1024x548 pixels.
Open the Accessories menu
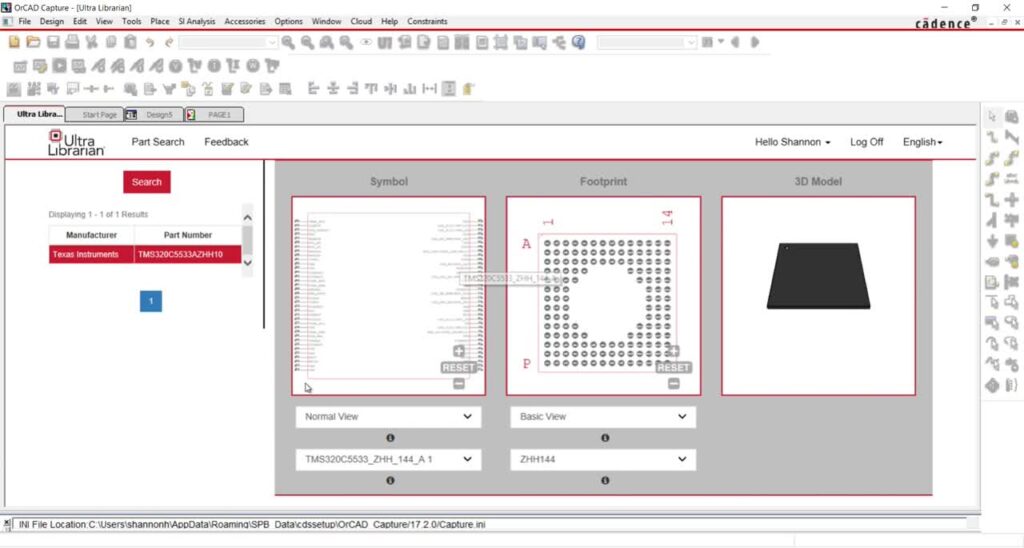point(245,22)
